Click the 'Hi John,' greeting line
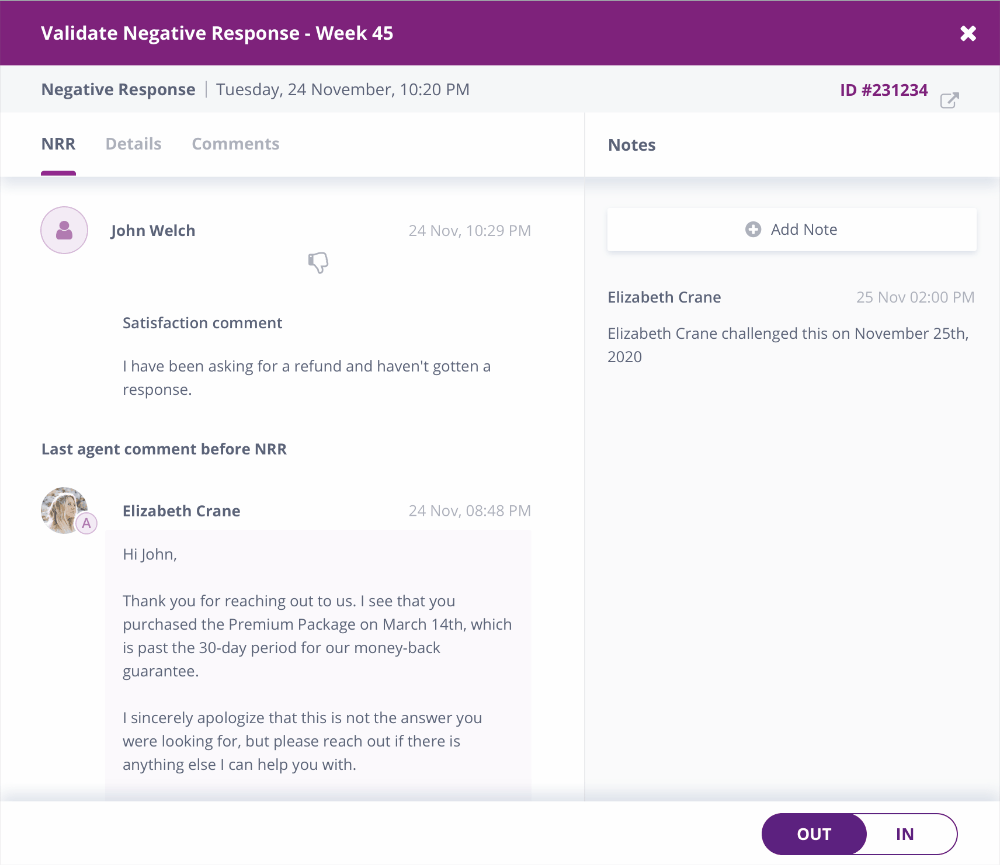 coord(150,554)
